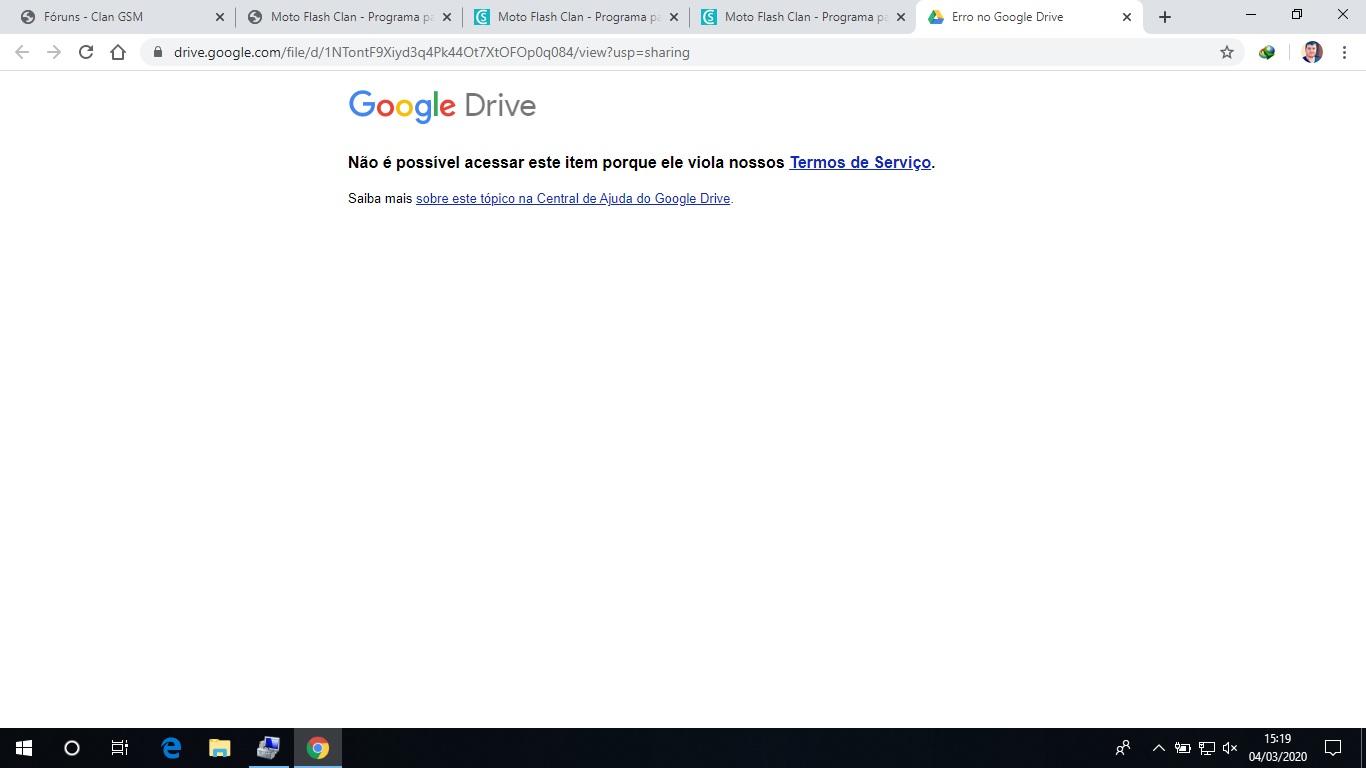The width and height of the screenshot is (1366, 768).
Task: Open the Termos de Serviço link
Action: (860, 162)
